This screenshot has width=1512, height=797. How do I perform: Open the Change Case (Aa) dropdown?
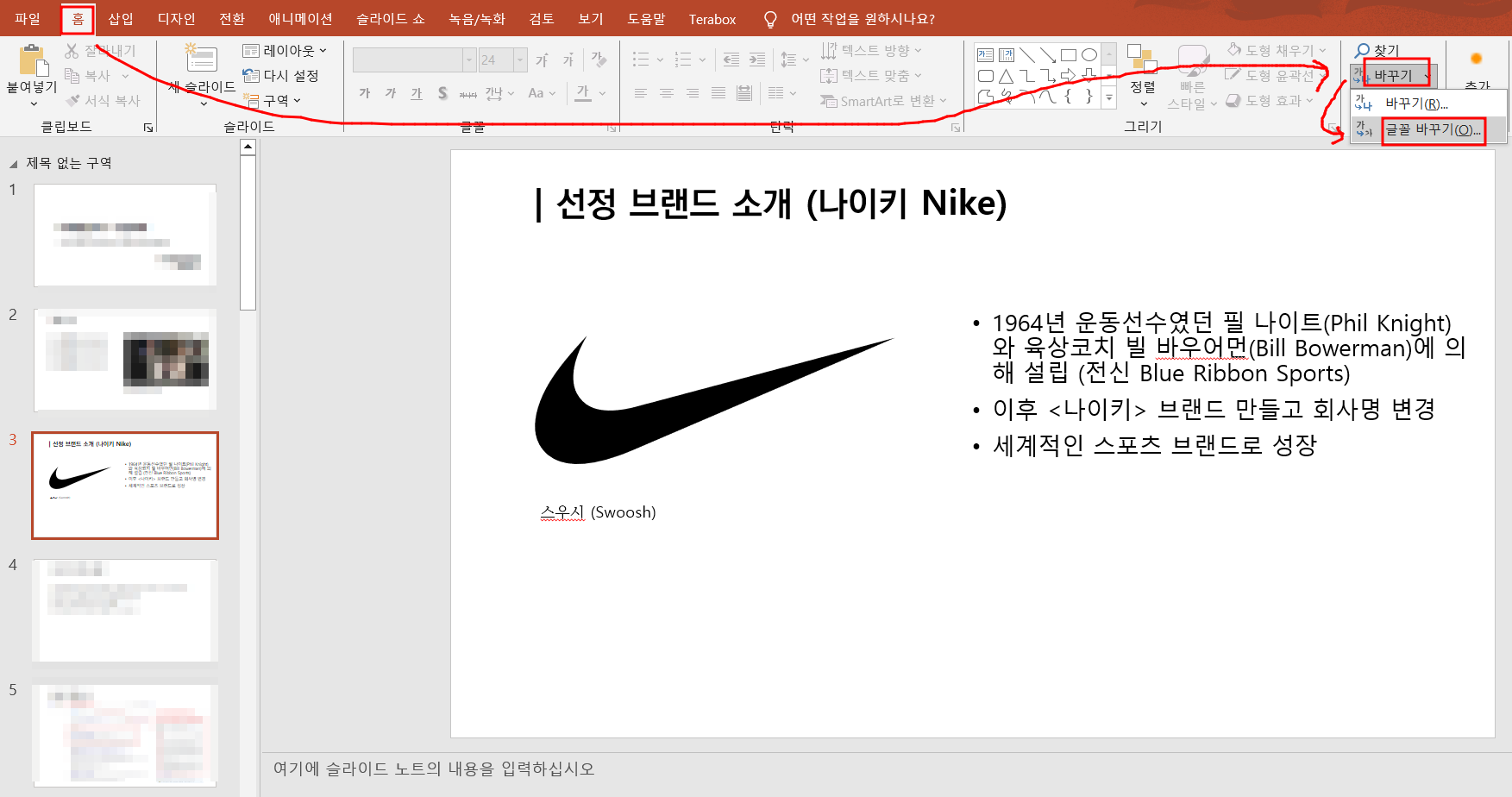coord(542,93)
